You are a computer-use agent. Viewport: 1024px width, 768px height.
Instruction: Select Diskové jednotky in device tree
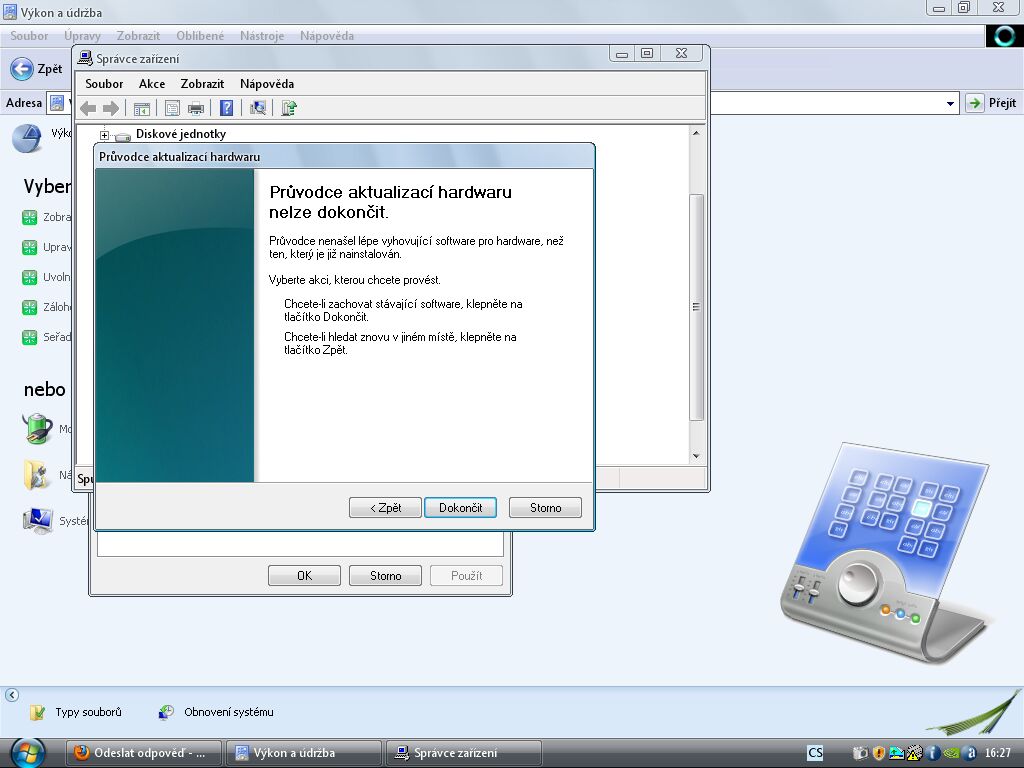click(181, 134)
